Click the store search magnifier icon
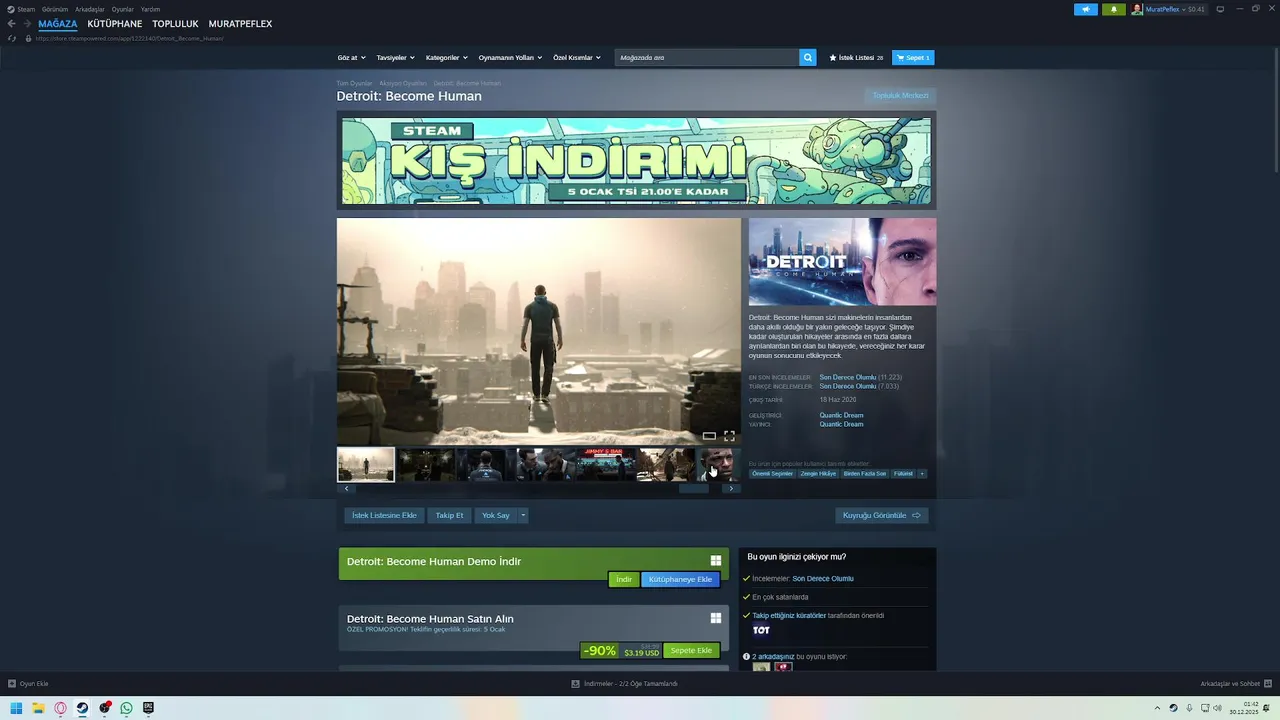1280x720 pixels. point(808,58)
